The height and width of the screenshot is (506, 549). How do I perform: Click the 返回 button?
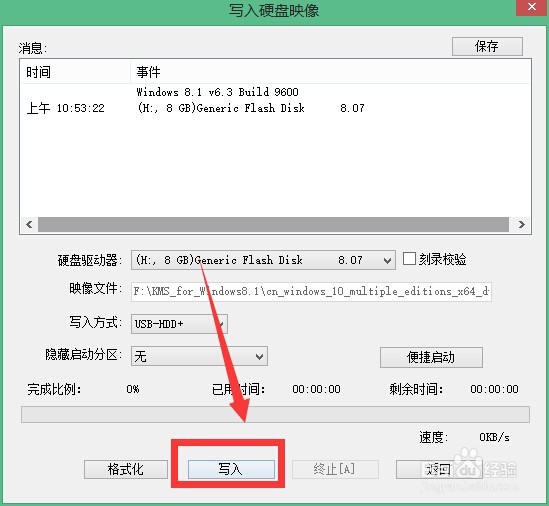439,469
